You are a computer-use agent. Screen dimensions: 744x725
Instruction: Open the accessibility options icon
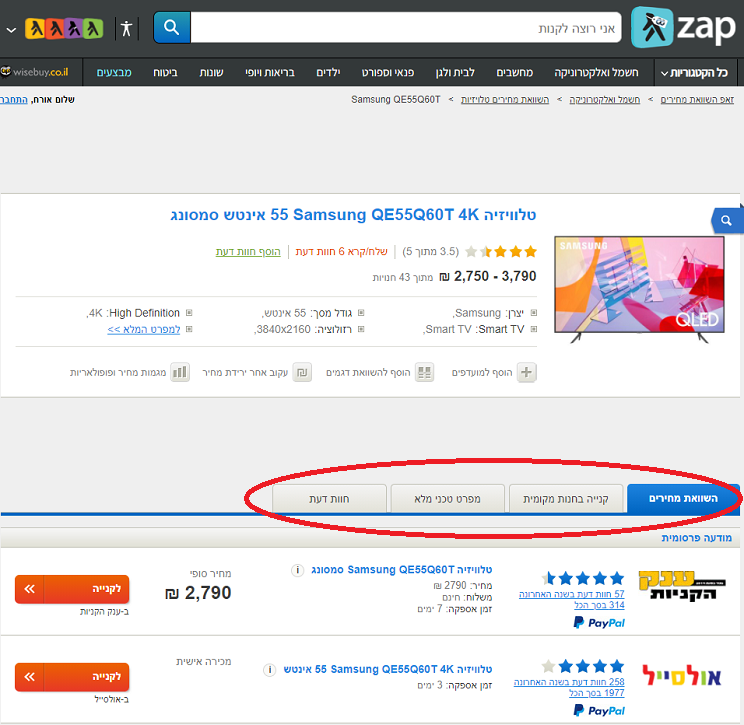coord(126,28)
